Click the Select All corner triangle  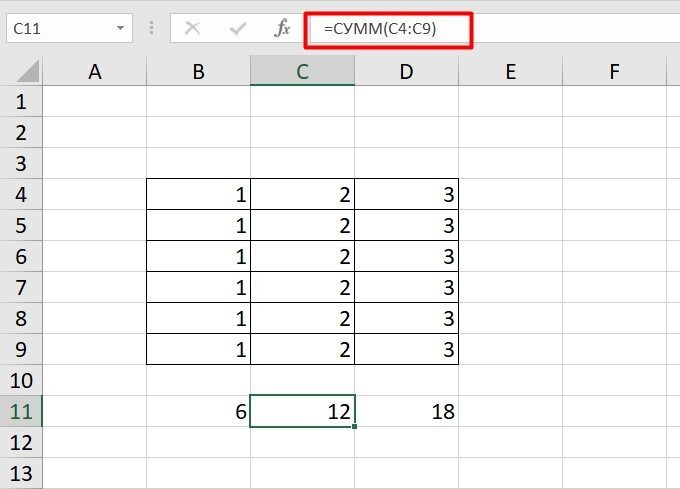[x=28, y=71]
